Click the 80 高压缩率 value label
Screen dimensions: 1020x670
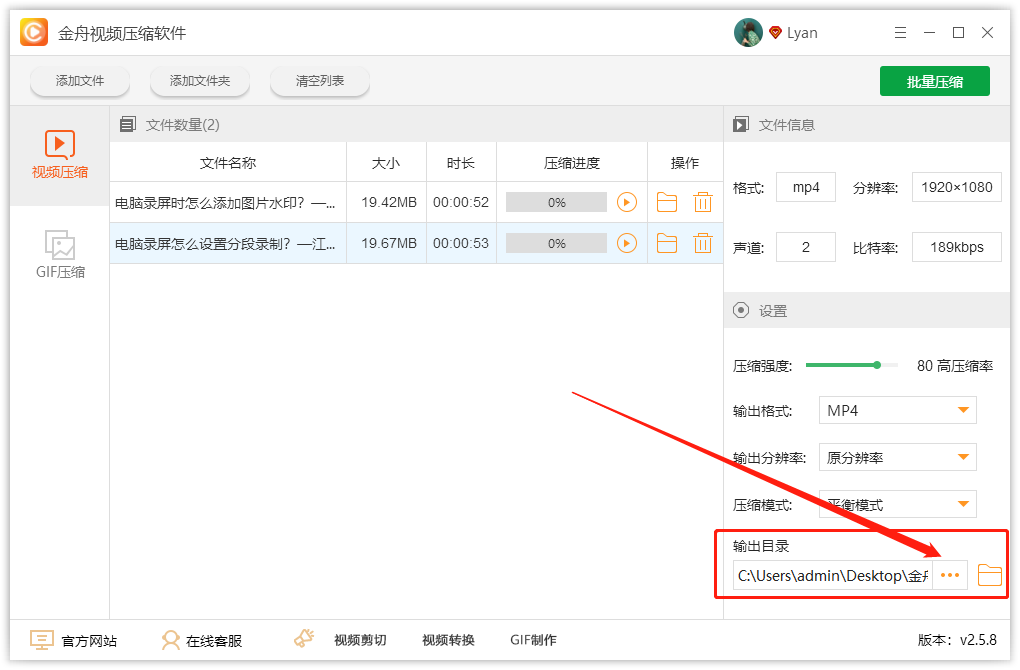tap(955, 366)
